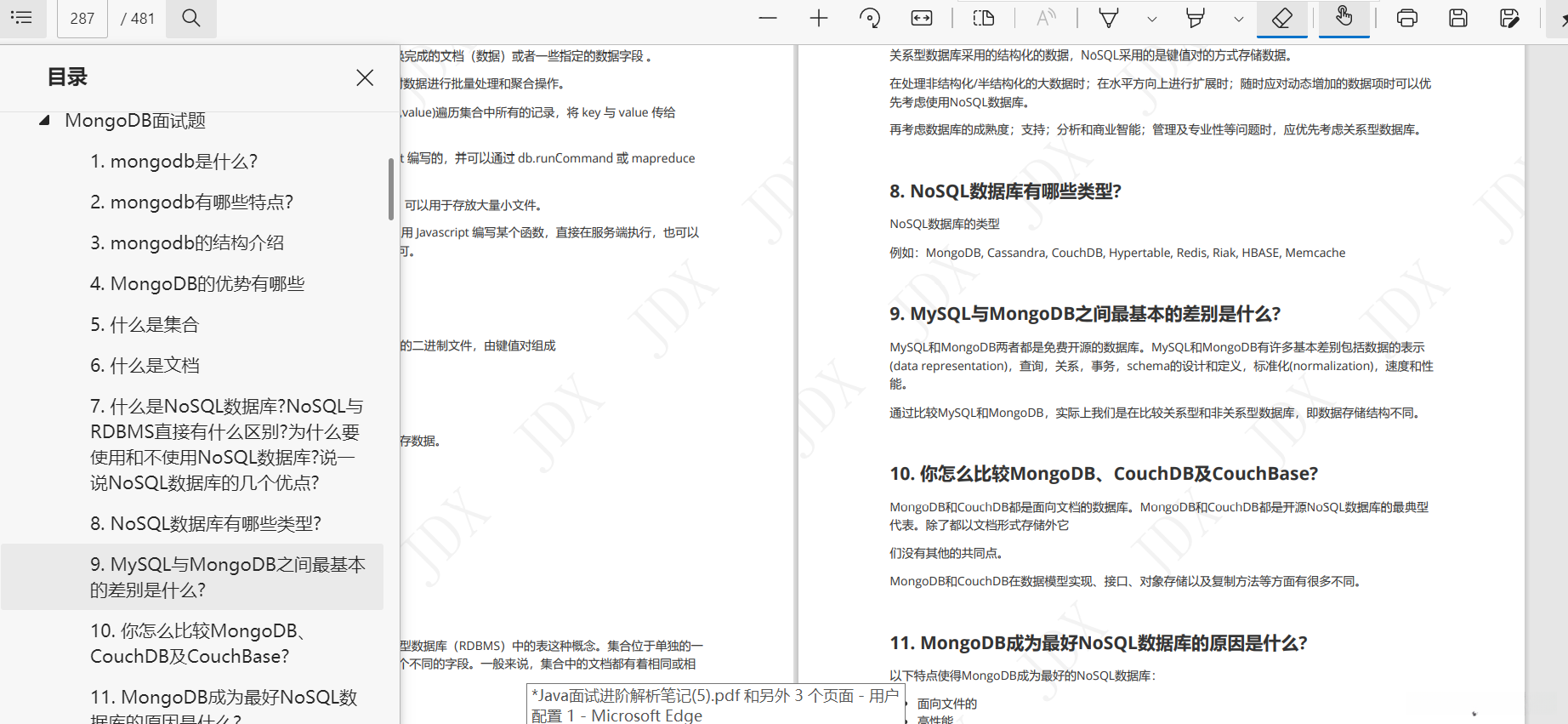This screenshot has width=1568, height=724.
Task: Click the text NoSQL数据库的类型
Action: pos(945,224)
